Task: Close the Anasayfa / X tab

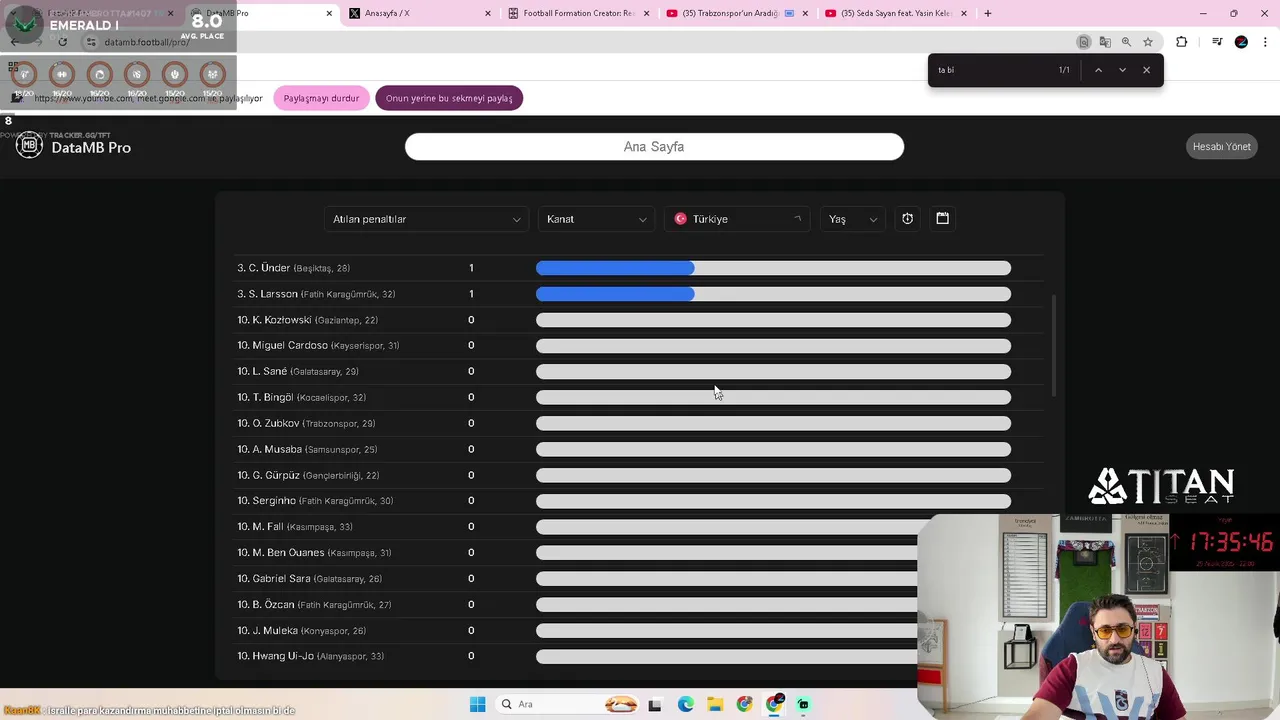Action: (x=488, y=13)
